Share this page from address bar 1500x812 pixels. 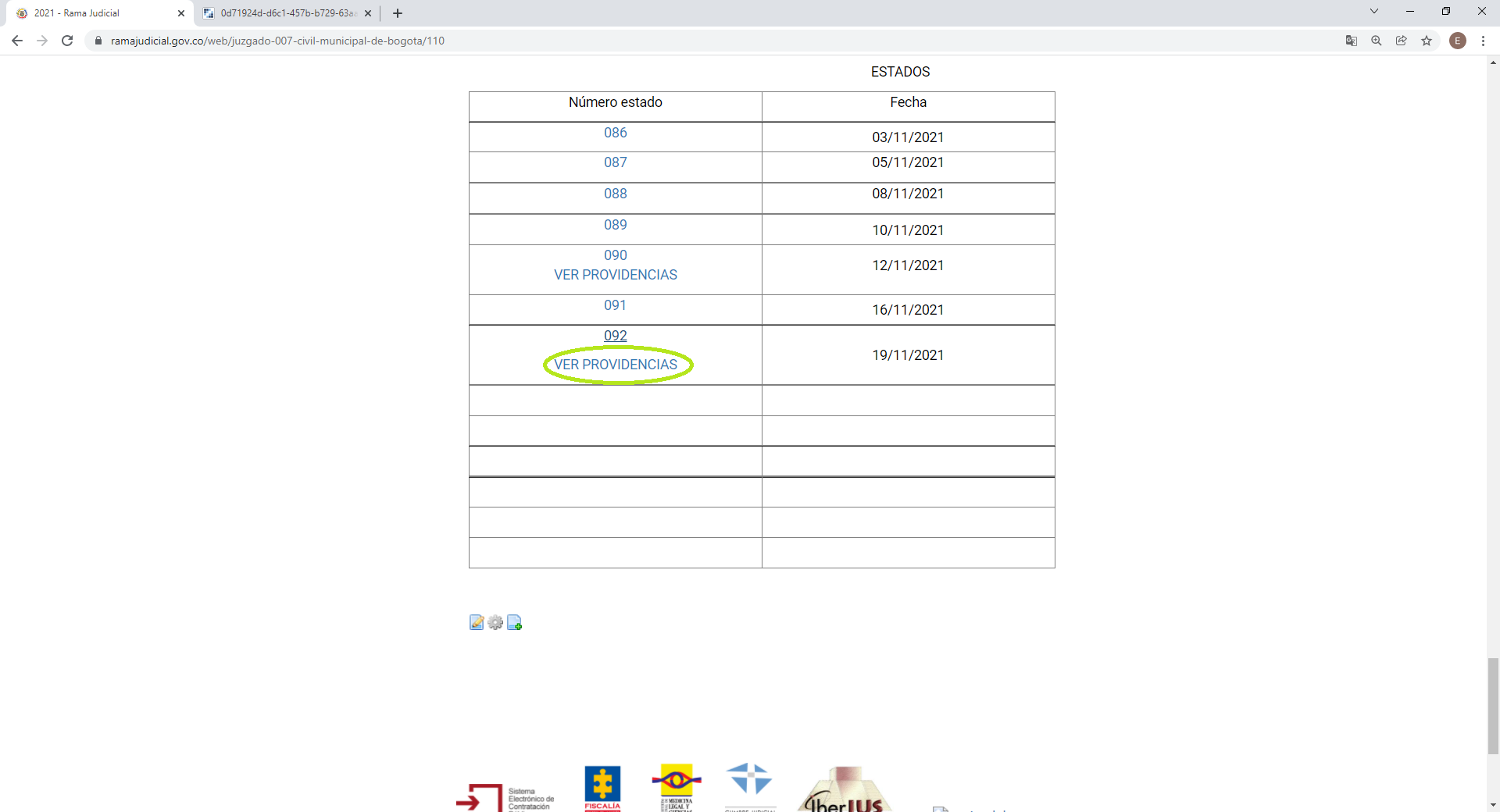(1401, 41)
